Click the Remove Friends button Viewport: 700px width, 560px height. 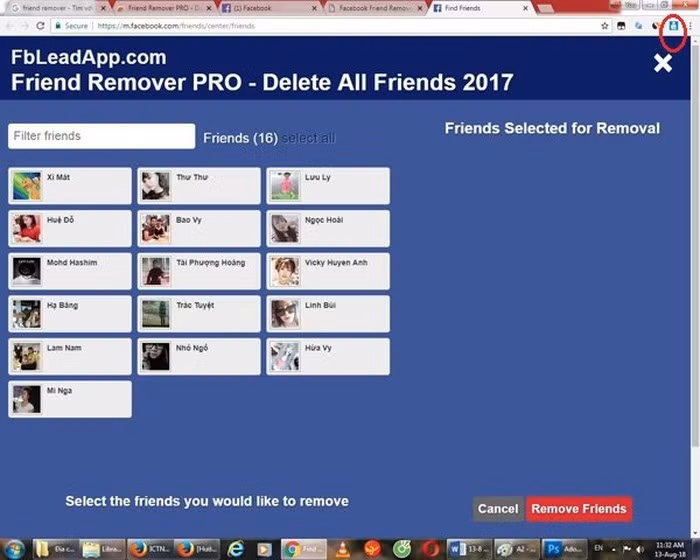(578, 509)
